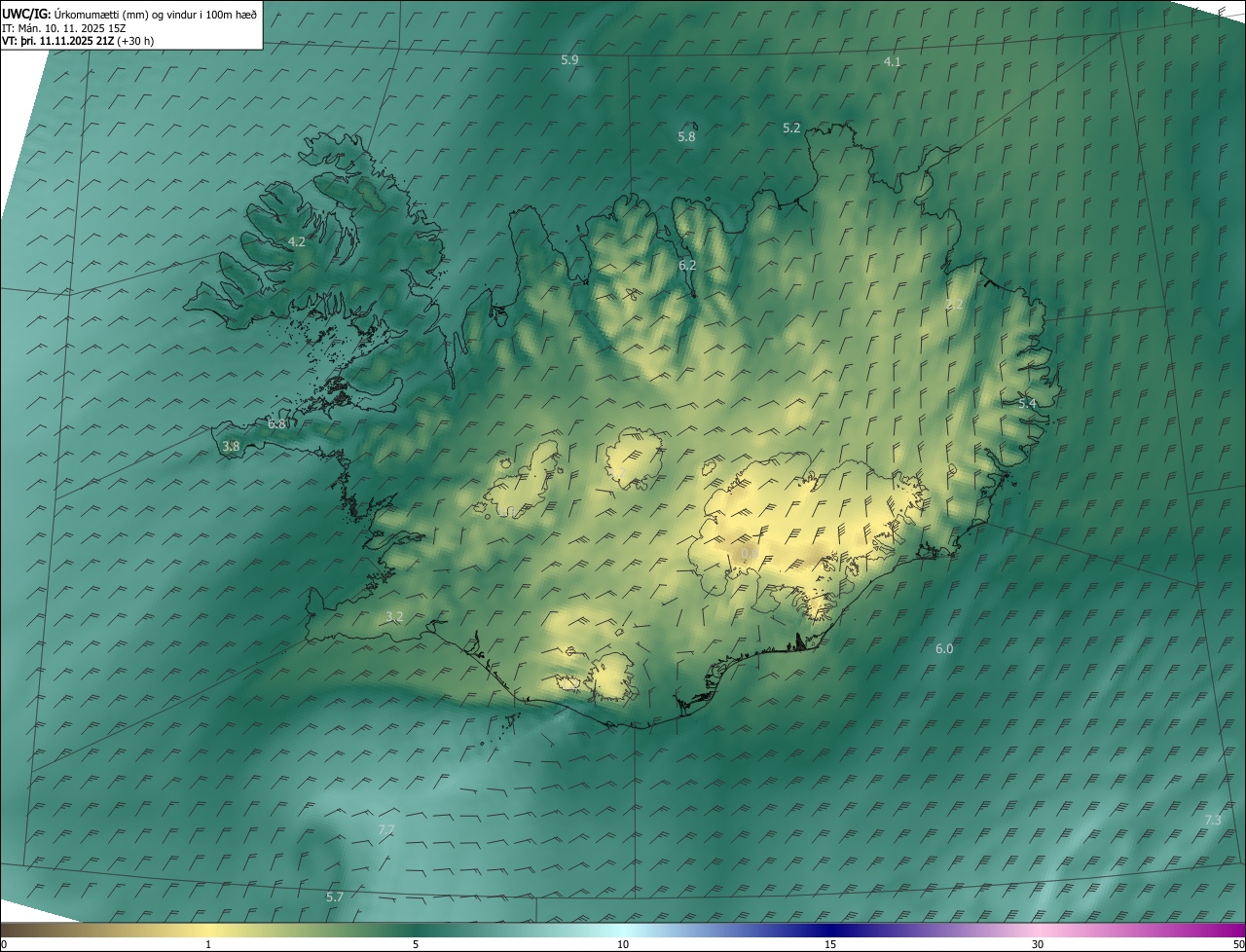Click the 5.9 value label on the map
1246x952 pixels.
point(569,60)
